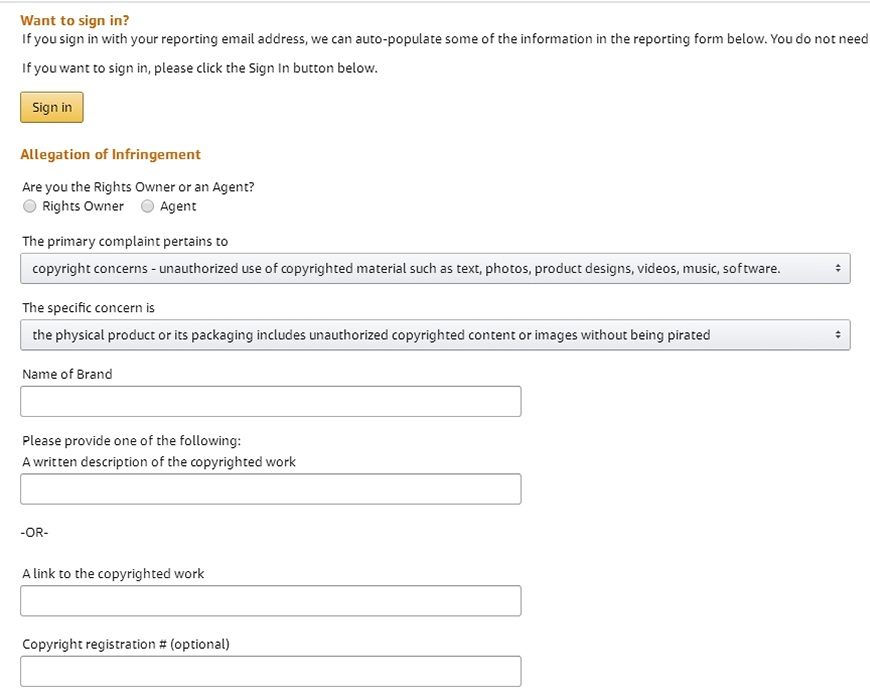Click the "Rights Owner" label text

click(83, 207)
